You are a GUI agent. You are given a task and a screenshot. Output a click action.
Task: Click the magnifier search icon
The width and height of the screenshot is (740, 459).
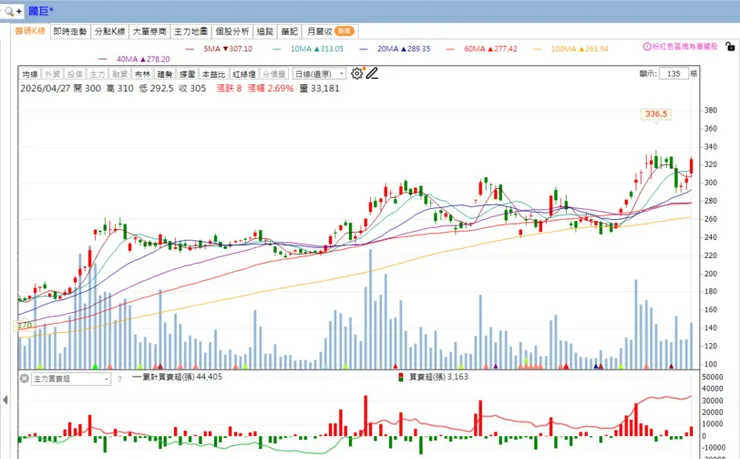click(x=8, y=11)
